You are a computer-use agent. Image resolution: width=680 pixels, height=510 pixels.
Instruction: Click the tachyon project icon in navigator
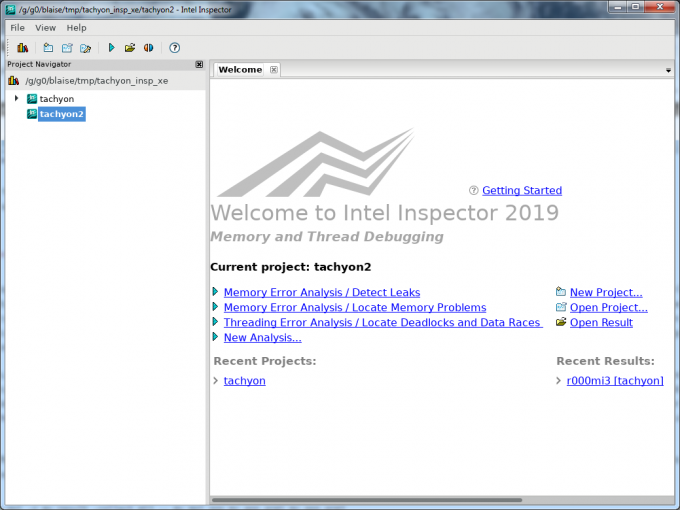pyautogui.click(x=32, y=99)
